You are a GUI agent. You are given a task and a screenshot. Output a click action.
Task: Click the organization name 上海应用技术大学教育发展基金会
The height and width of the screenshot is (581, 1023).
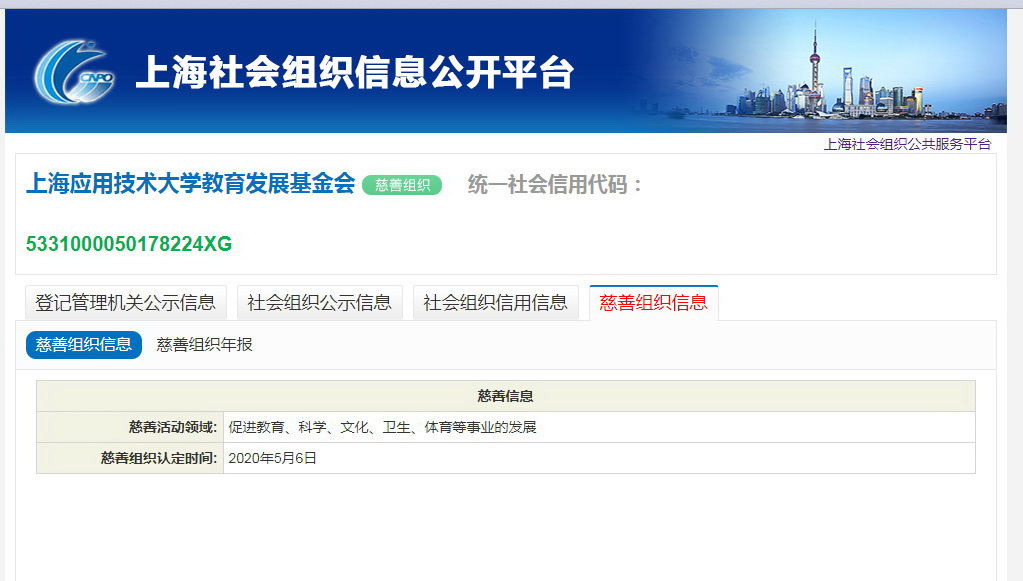tap(191, 183)
